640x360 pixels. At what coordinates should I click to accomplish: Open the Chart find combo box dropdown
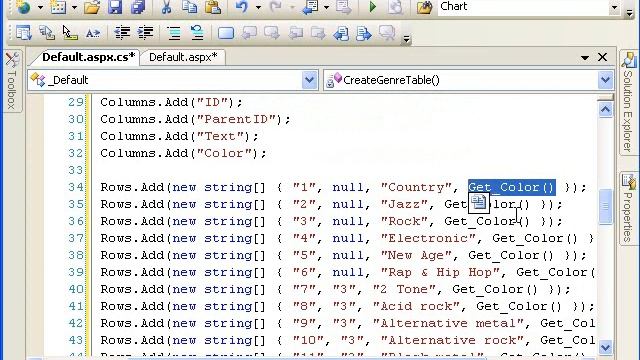(x=614, y=7)
